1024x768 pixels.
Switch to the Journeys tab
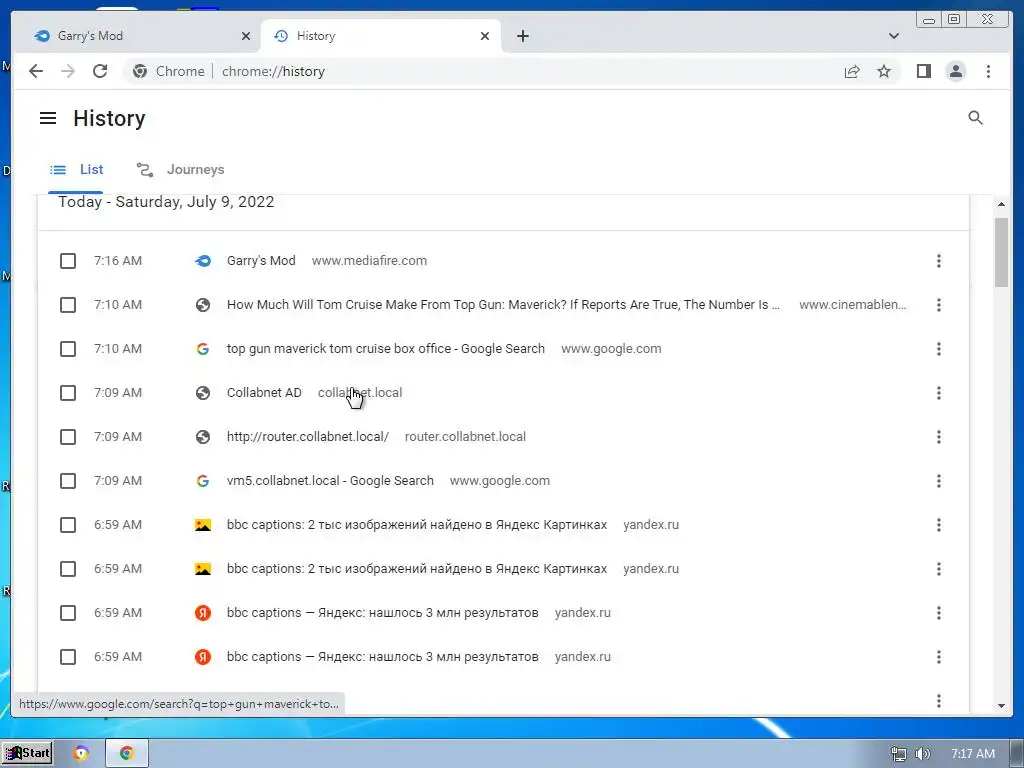(x=180, y=170)
